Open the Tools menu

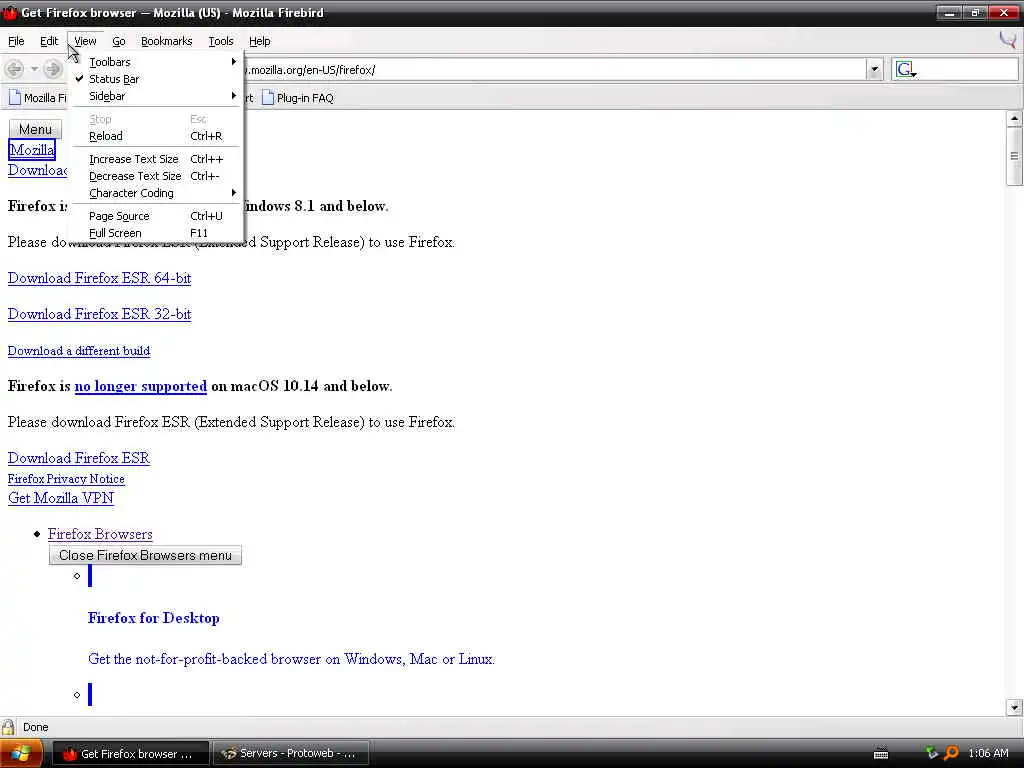point(221,41)
